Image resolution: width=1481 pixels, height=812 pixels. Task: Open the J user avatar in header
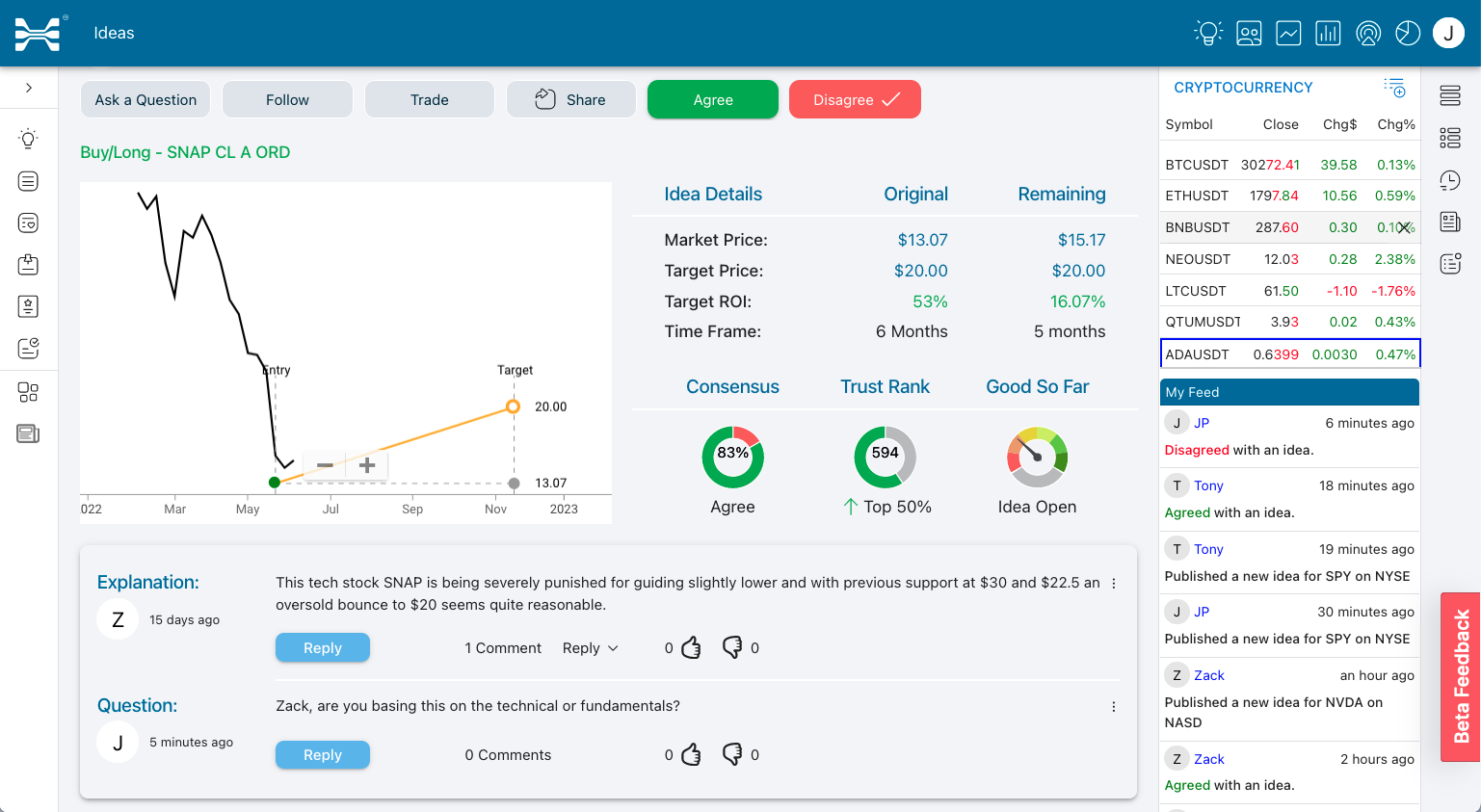1448,33
